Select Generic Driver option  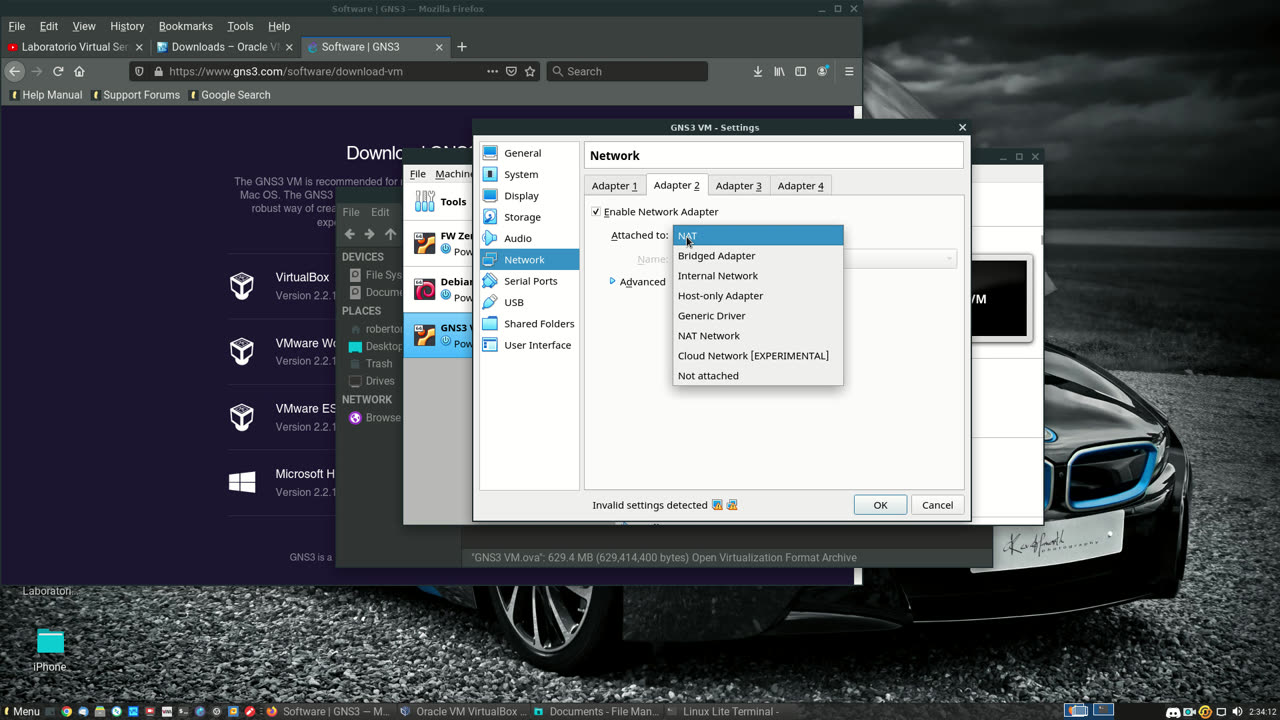point(758,316)
